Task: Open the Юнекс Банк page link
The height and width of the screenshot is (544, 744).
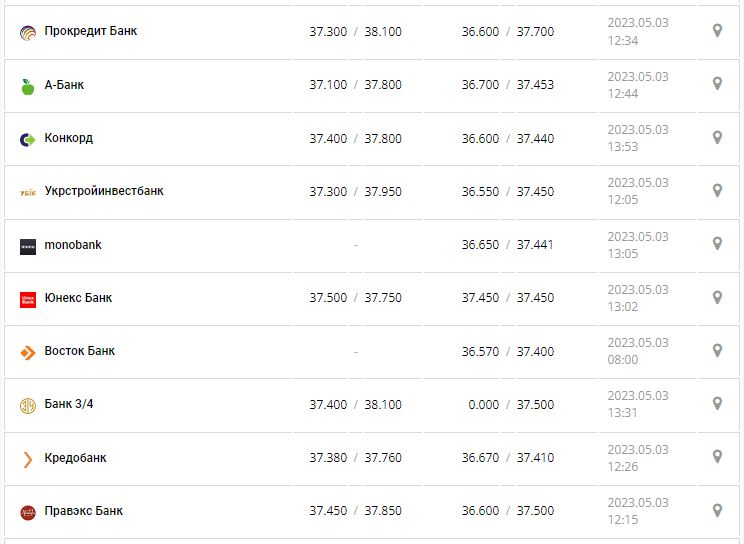Action: 78,298
